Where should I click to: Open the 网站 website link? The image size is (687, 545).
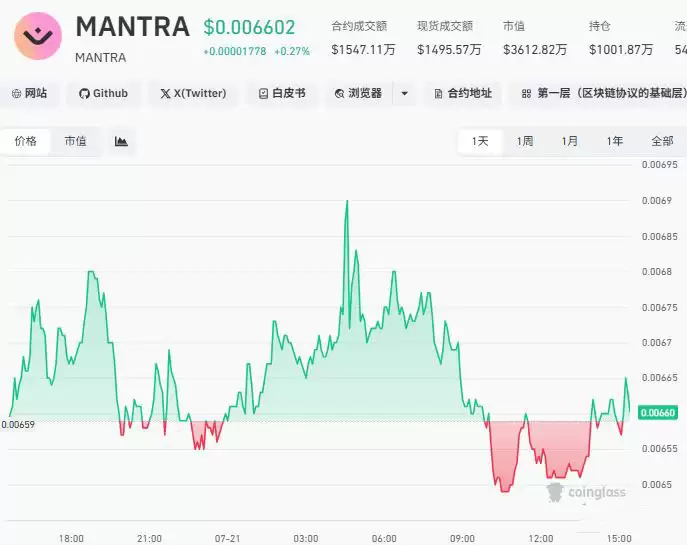pos(29,93)
